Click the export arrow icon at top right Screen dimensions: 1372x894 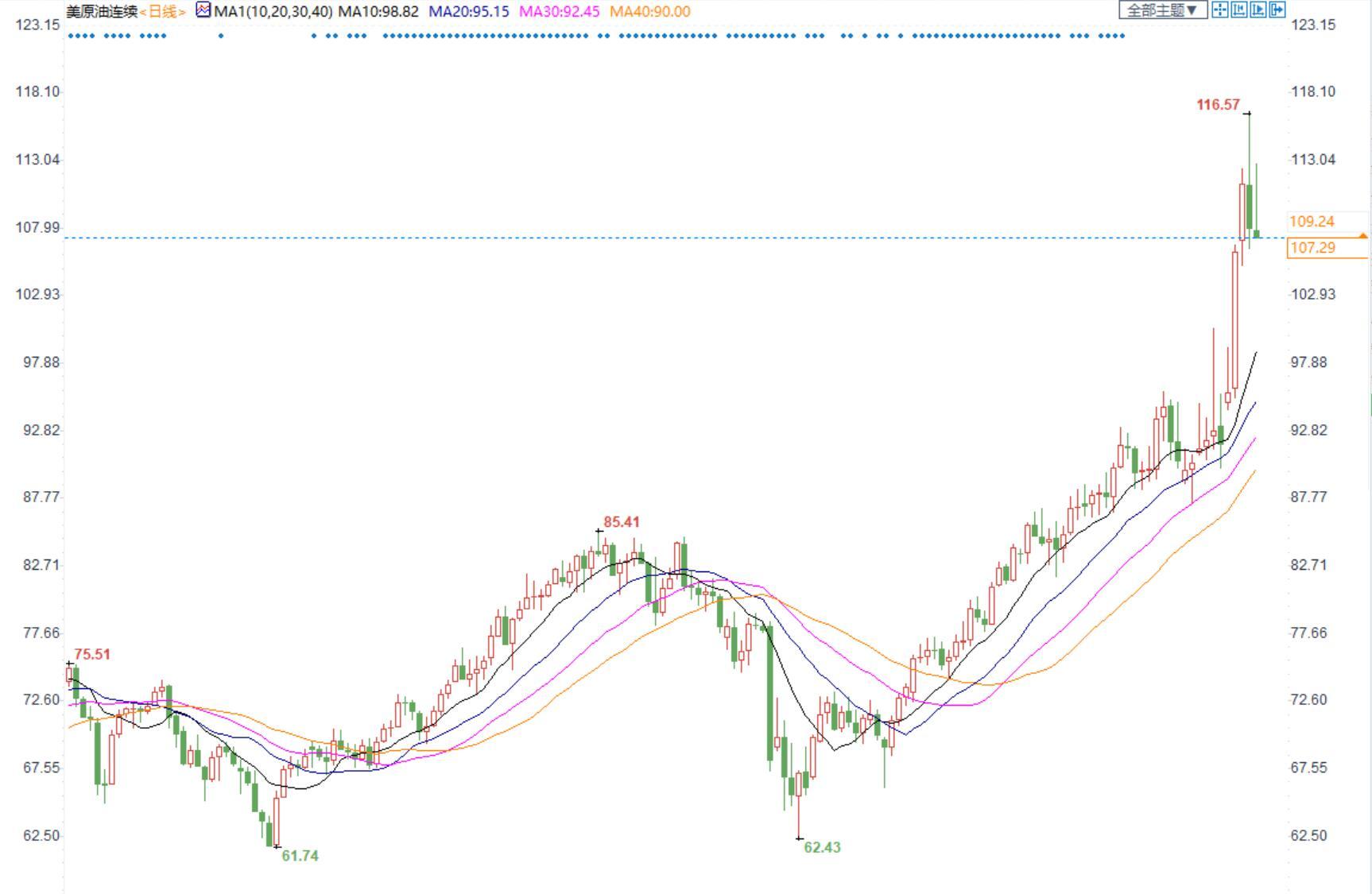1277,10
